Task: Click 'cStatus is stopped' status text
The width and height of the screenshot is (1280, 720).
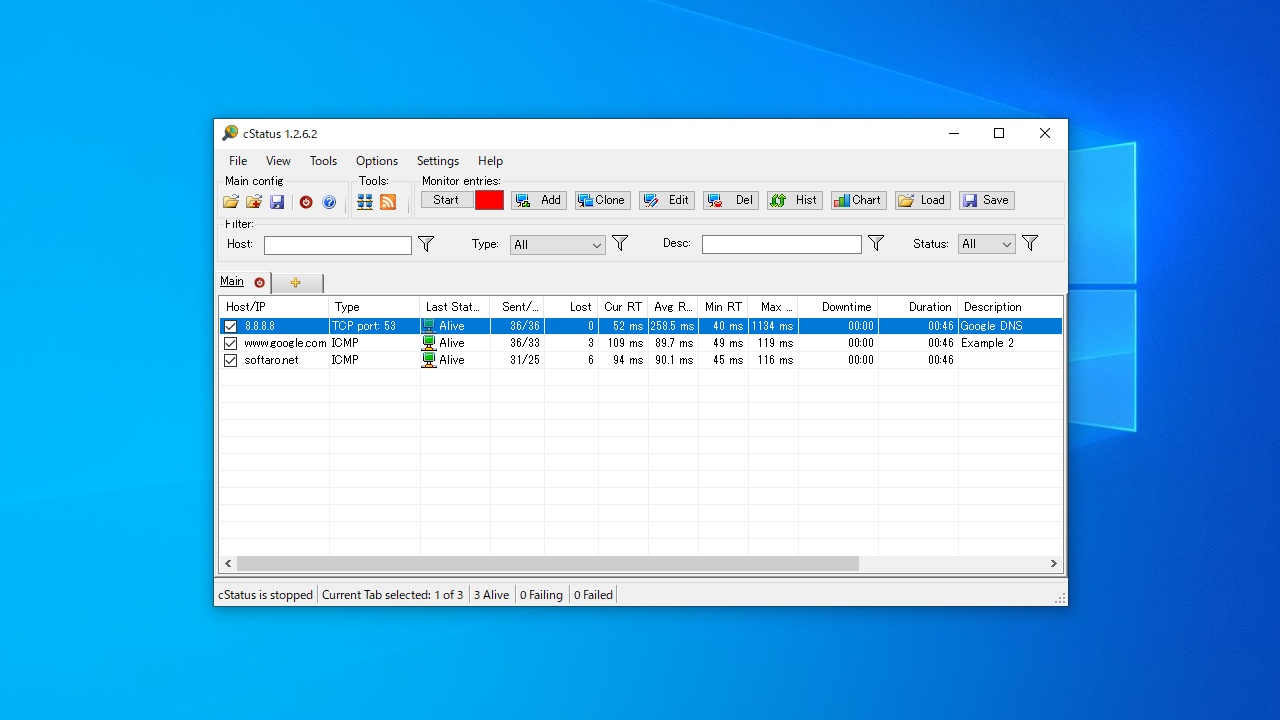Action: 265,595
